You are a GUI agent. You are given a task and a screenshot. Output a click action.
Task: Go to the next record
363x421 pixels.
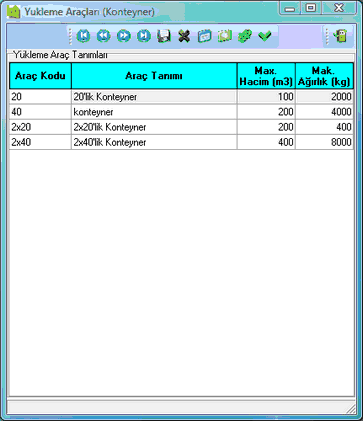point(124,36)
